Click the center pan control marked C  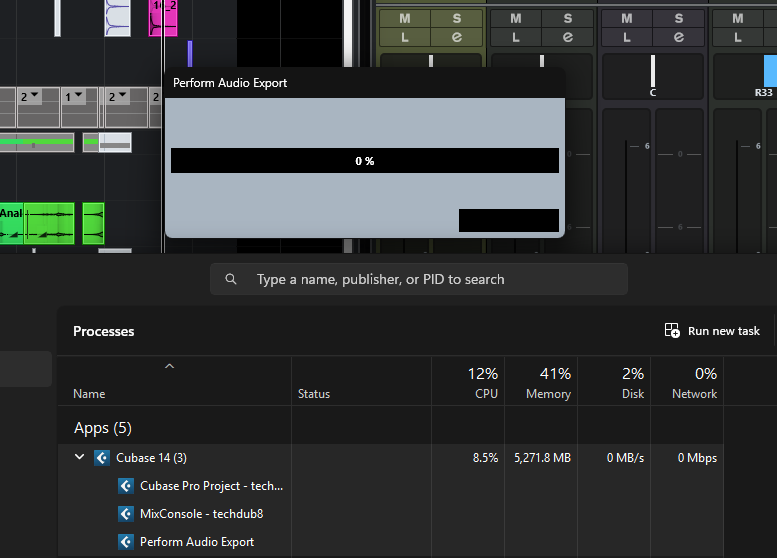(653, 76)
